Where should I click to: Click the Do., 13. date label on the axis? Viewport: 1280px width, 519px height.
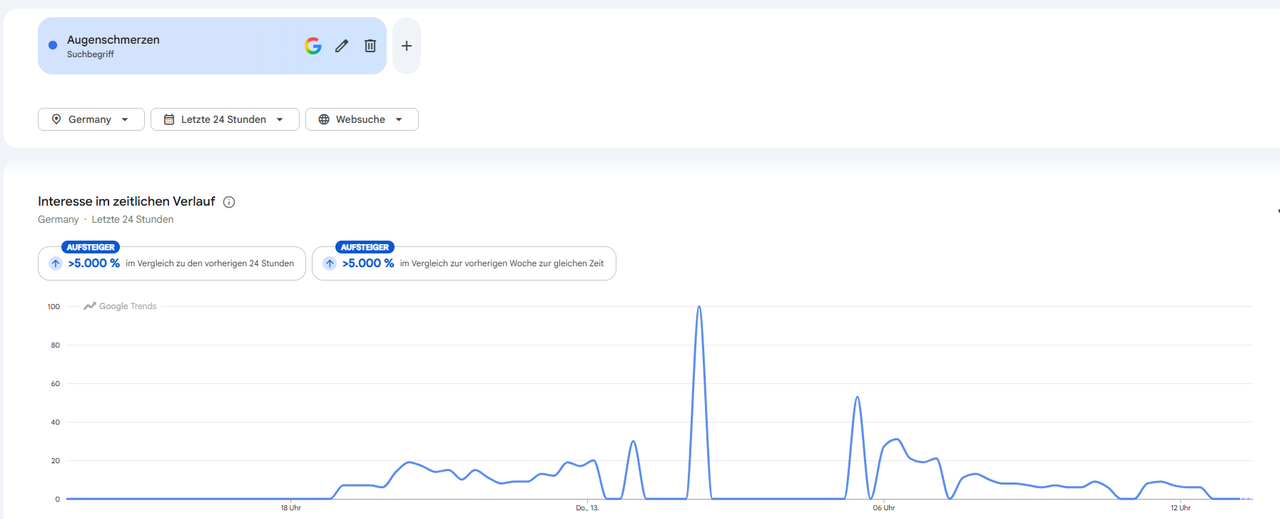588,508
